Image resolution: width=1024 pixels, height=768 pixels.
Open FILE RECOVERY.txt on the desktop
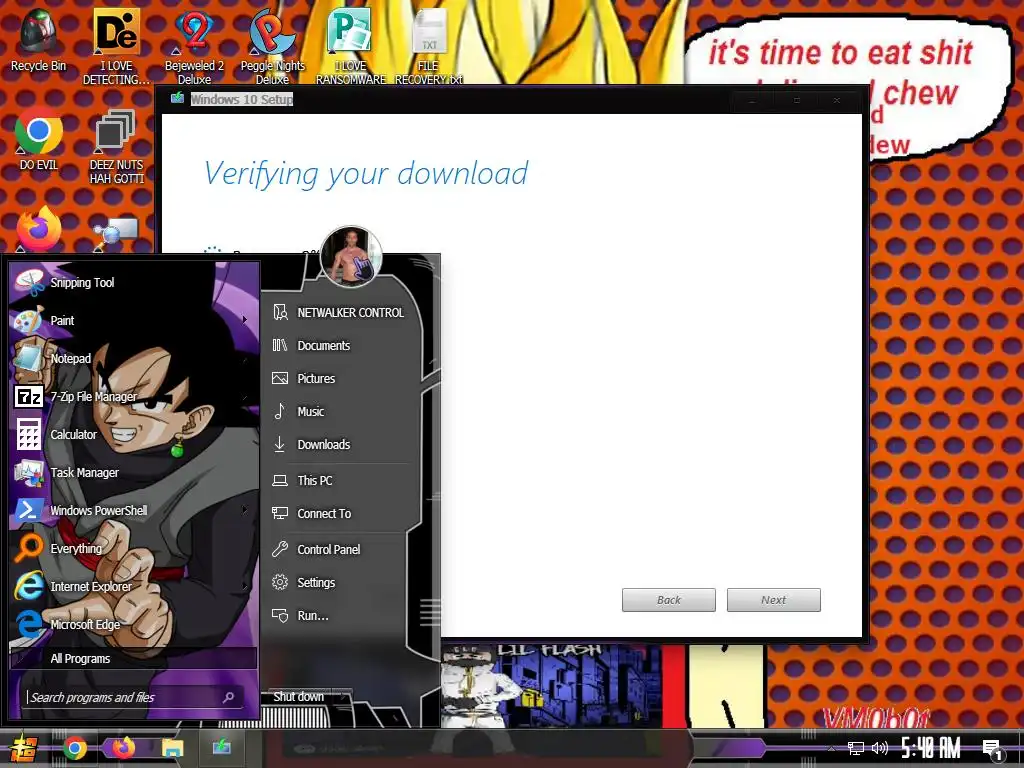tap(428, 46)
